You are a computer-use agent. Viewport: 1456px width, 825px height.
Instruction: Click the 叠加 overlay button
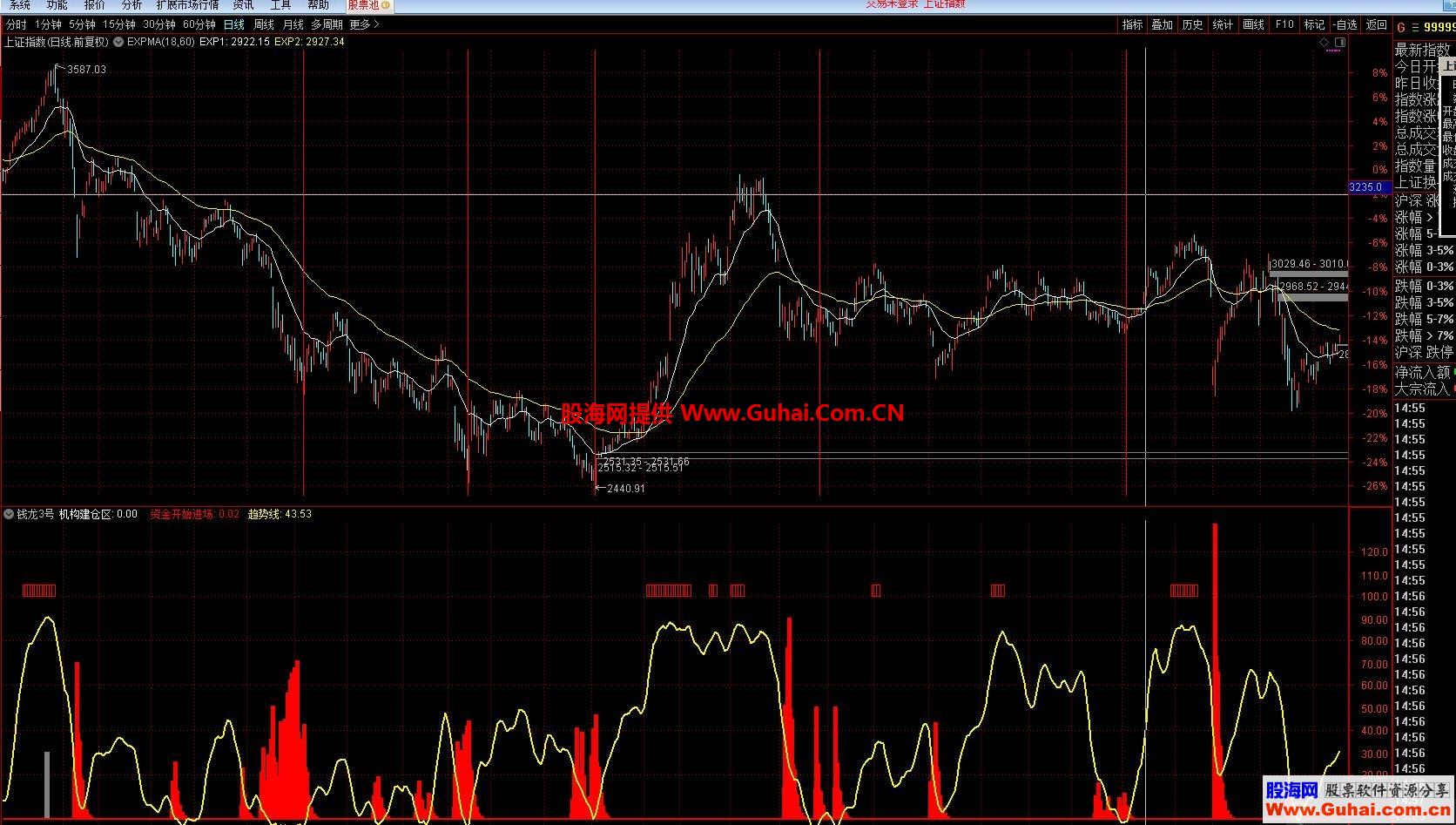point(1162,24)
